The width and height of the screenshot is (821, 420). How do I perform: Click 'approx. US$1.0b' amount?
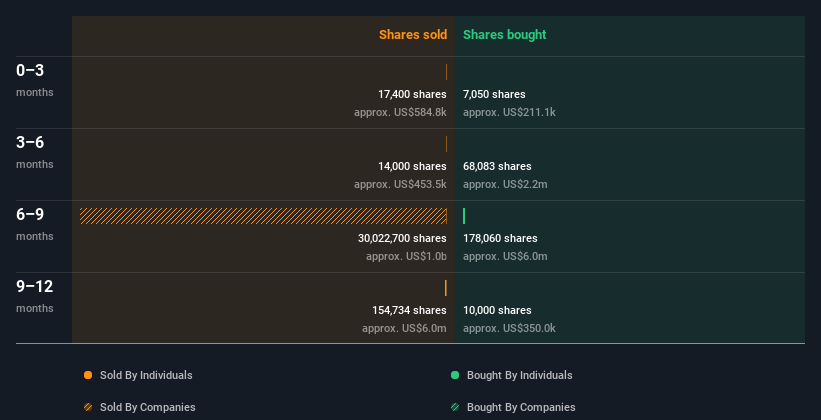point(406,256)
